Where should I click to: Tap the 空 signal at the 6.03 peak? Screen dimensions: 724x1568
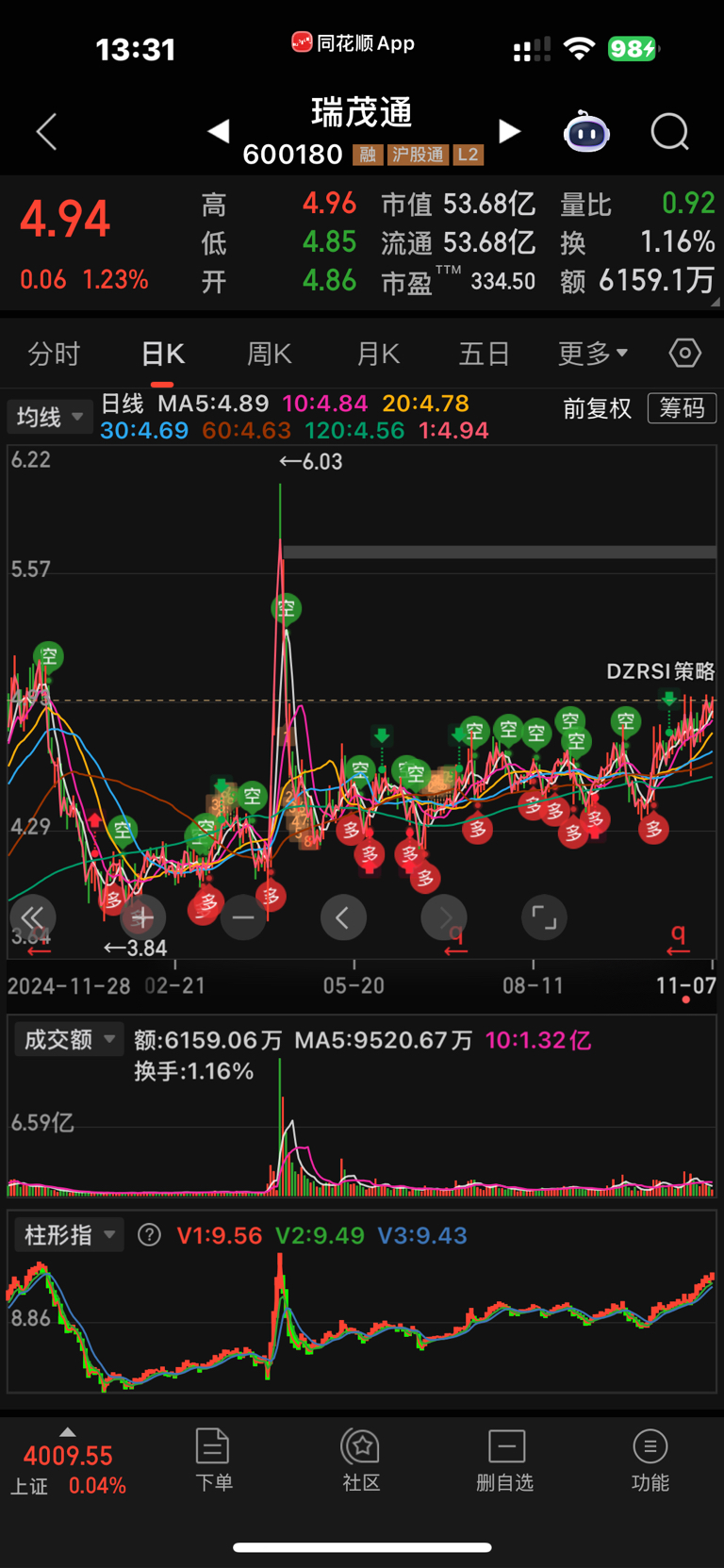[286, 608]
